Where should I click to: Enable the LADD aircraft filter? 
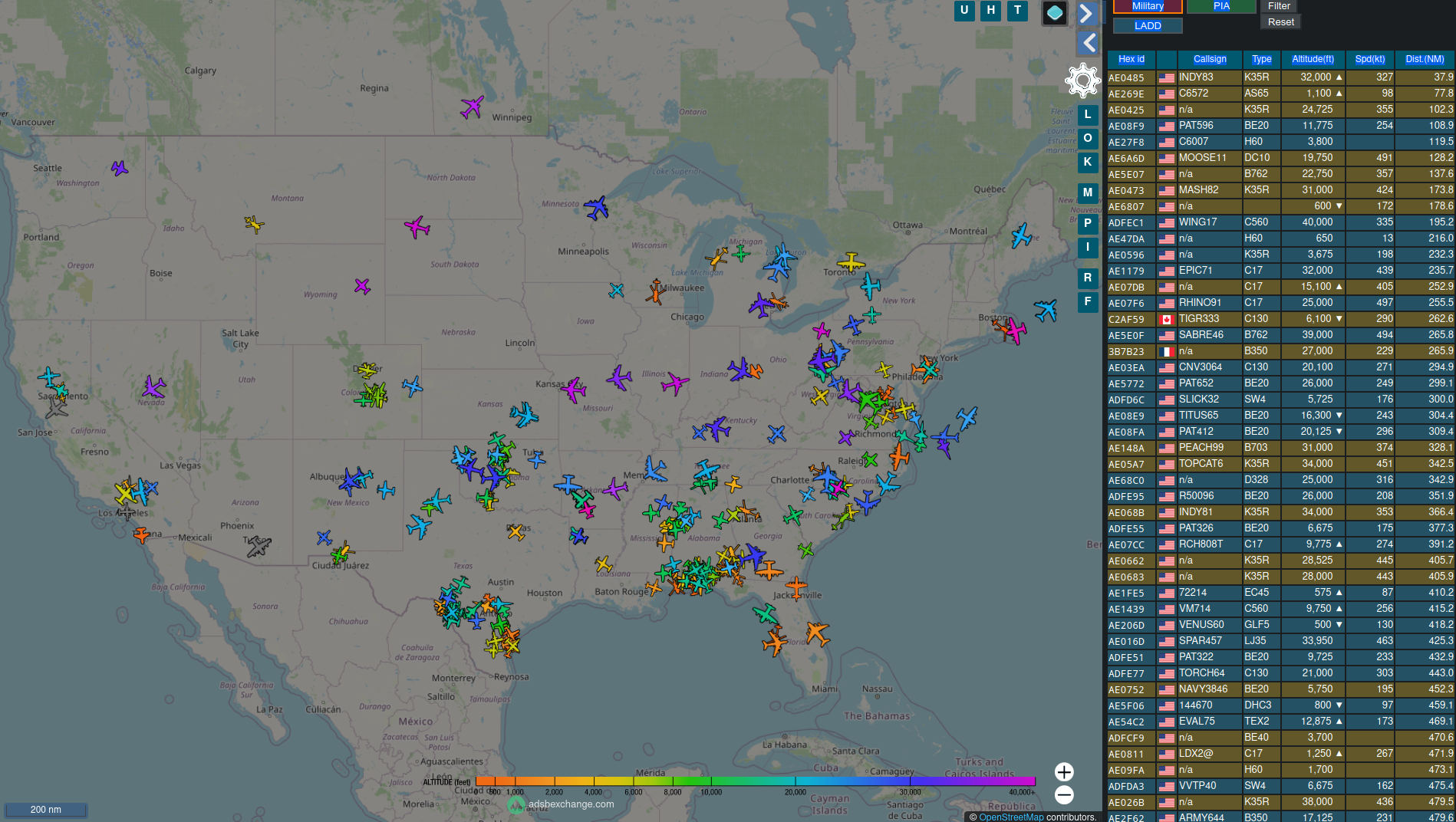click(1148, 25)
